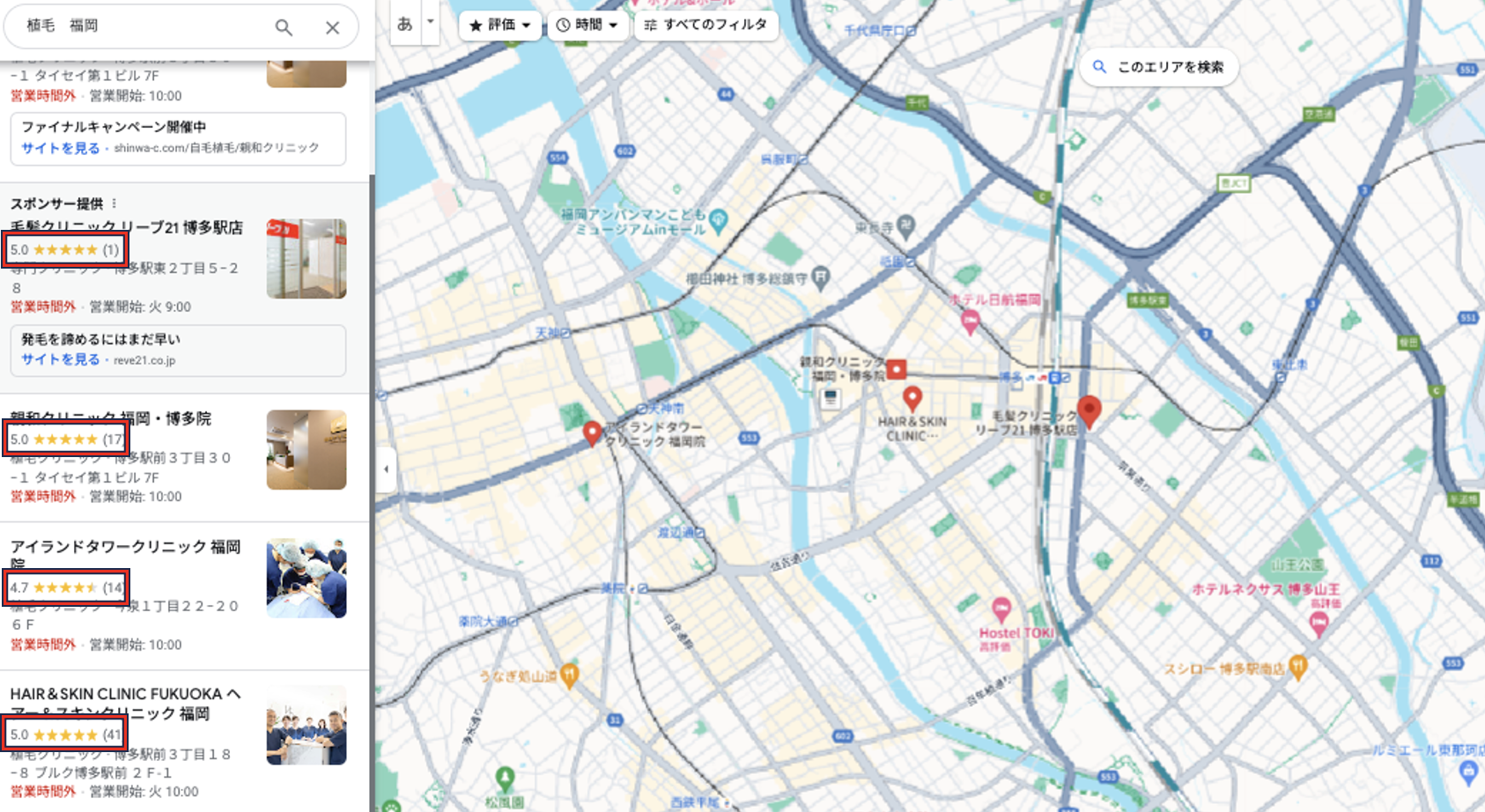Open the 評価 rating filter dropdown
This screenshot has width=1485, height=812.
tap(499, 25)
